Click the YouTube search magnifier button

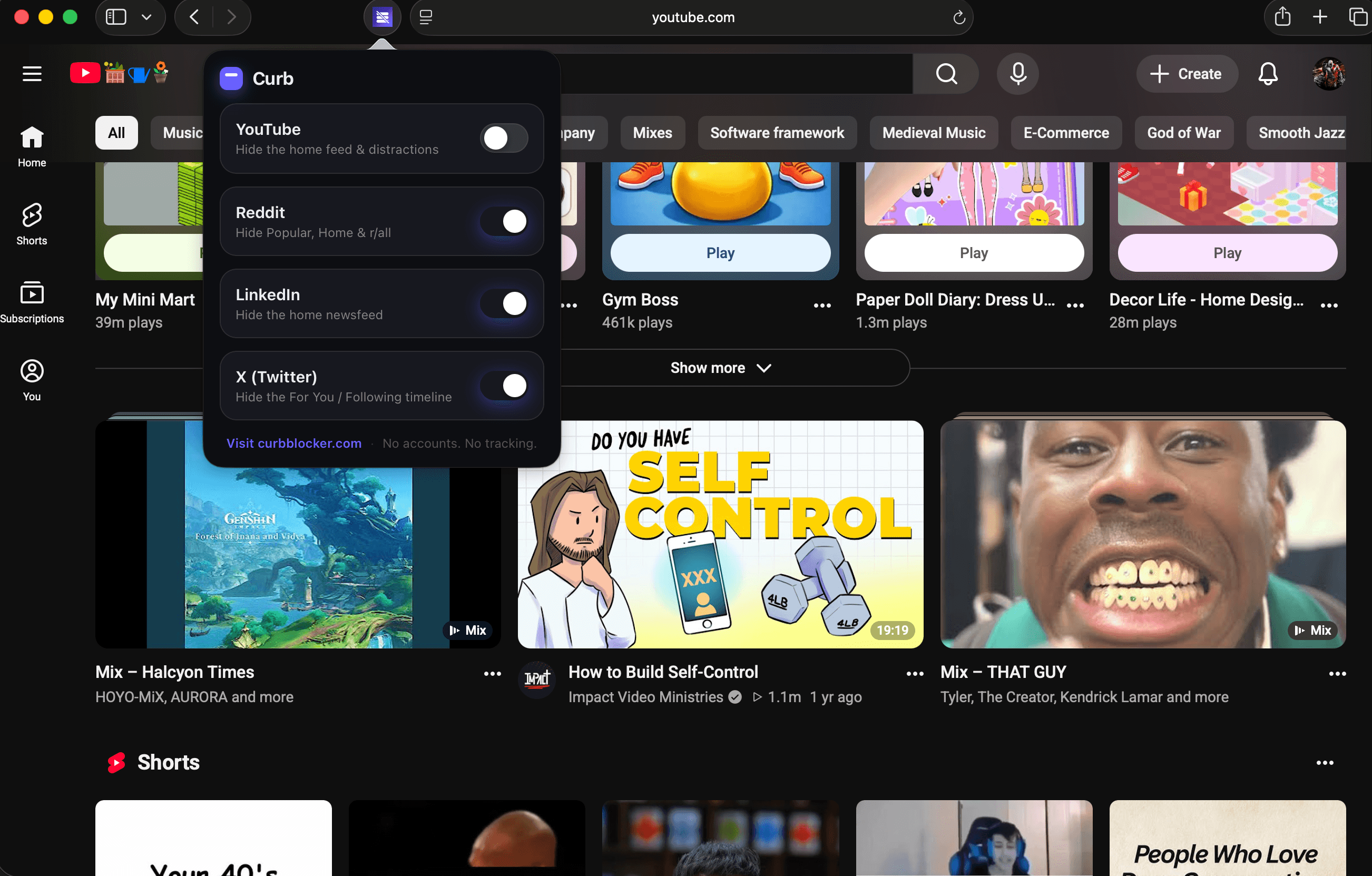(x=946, y=73)
